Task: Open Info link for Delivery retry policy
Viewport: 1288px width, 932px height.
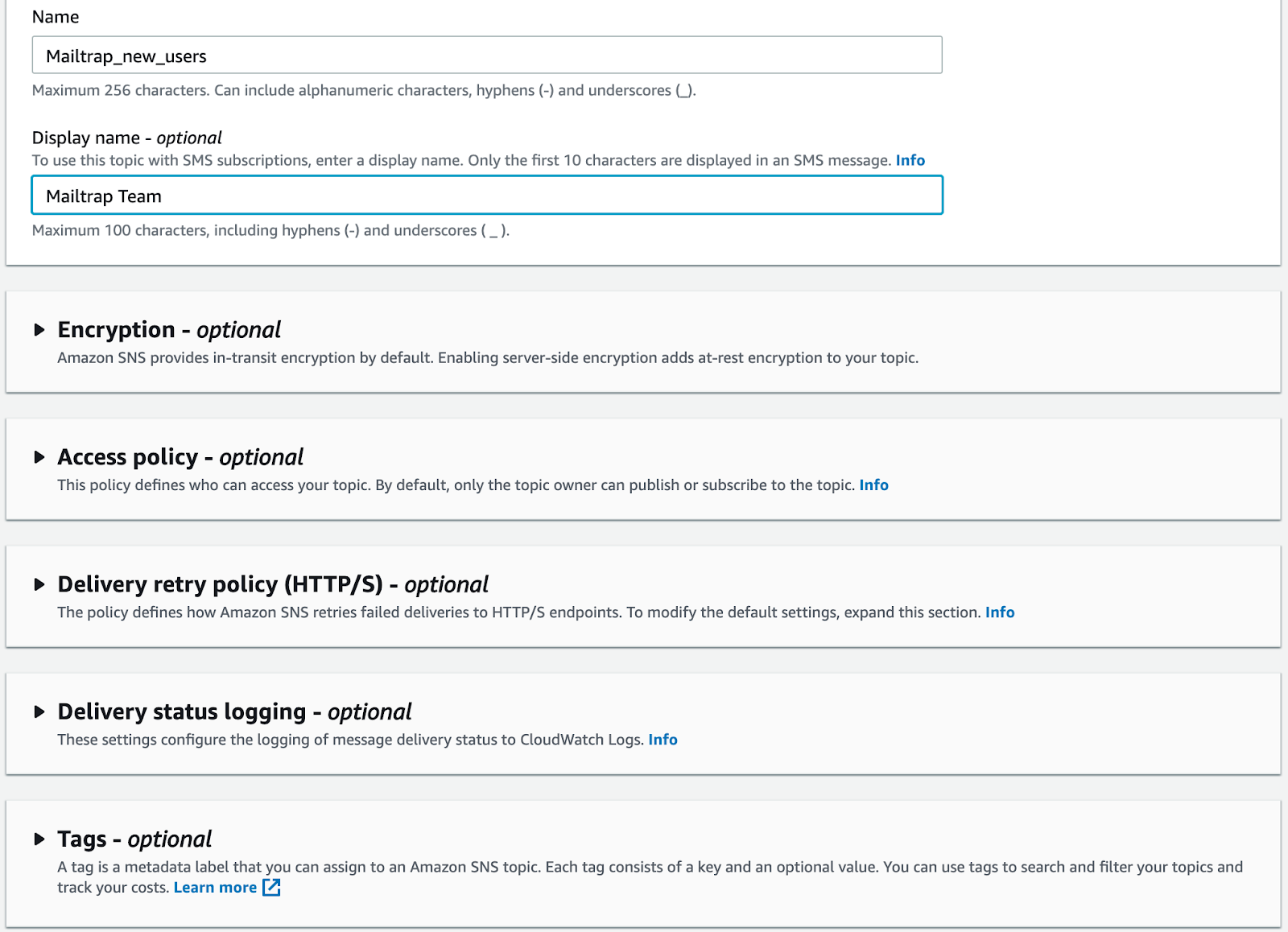Action: 999,612
